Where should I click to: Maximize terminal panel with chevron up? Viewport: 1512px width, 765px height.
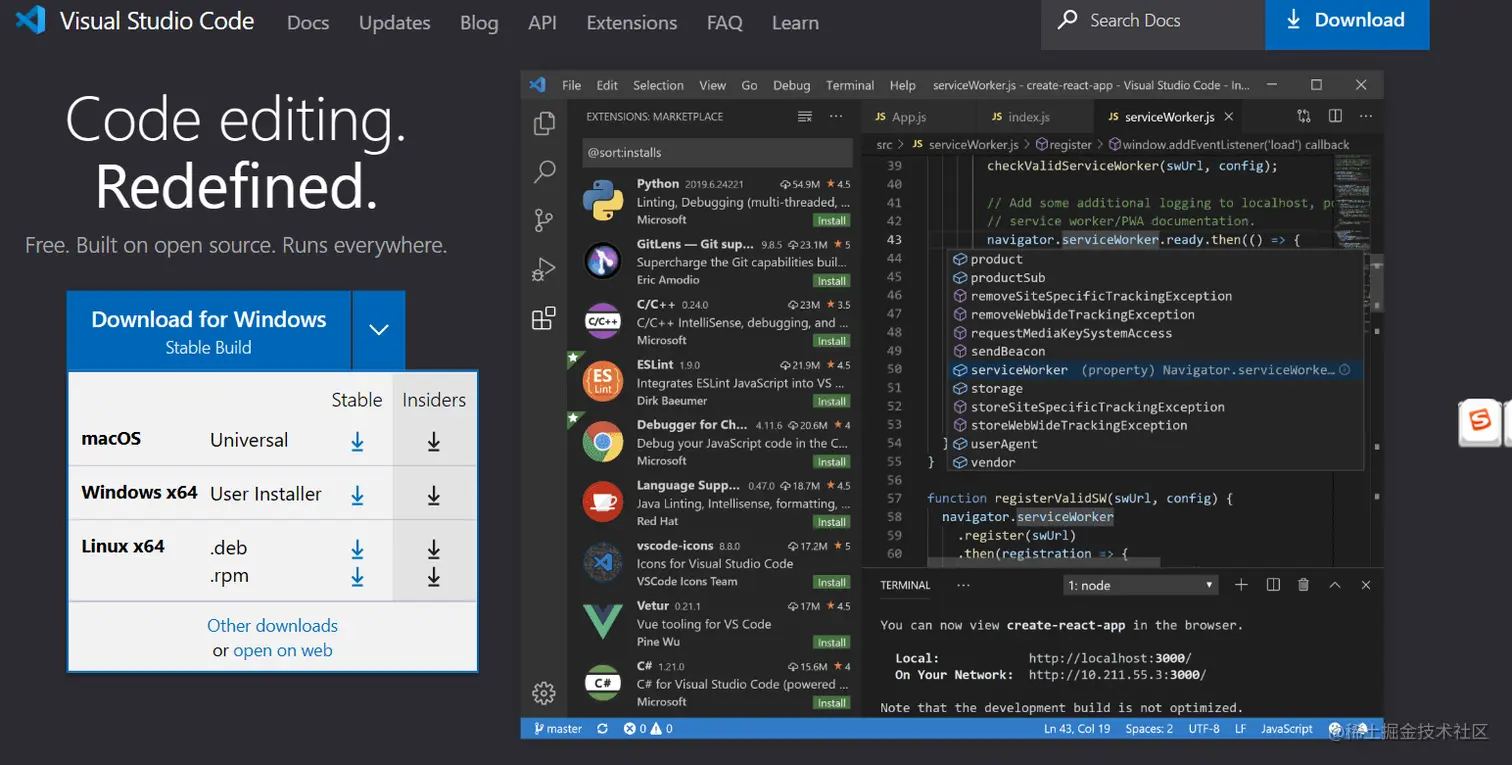(1335, 585)
